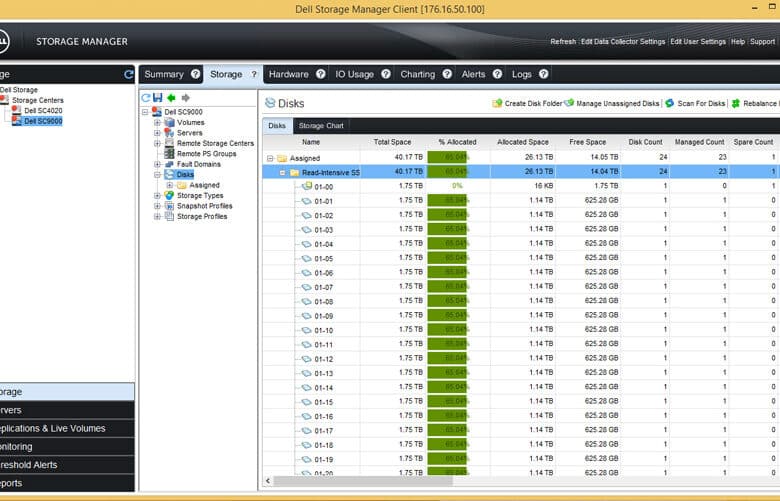This screenshot has height=501, width=780.
Task: Expand the Fault Domains node
Action: pos(157,164)
